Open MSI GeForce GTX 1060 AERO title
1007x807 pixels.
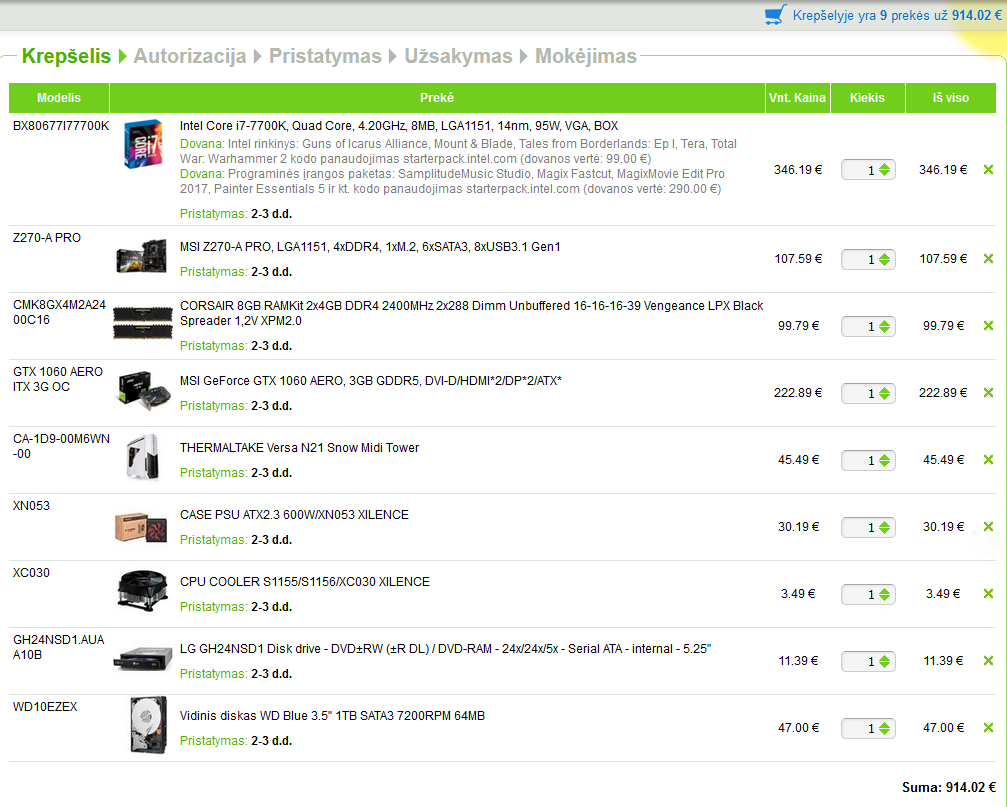(371, 381)
